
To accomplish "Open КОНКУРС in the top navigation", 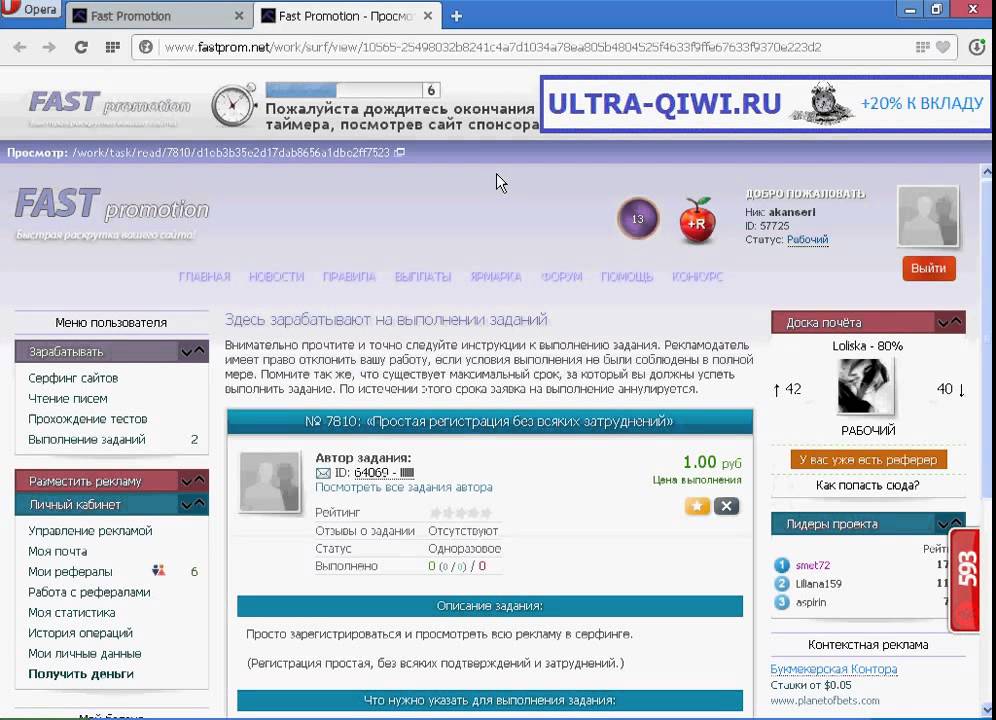I will pos(697,276).
